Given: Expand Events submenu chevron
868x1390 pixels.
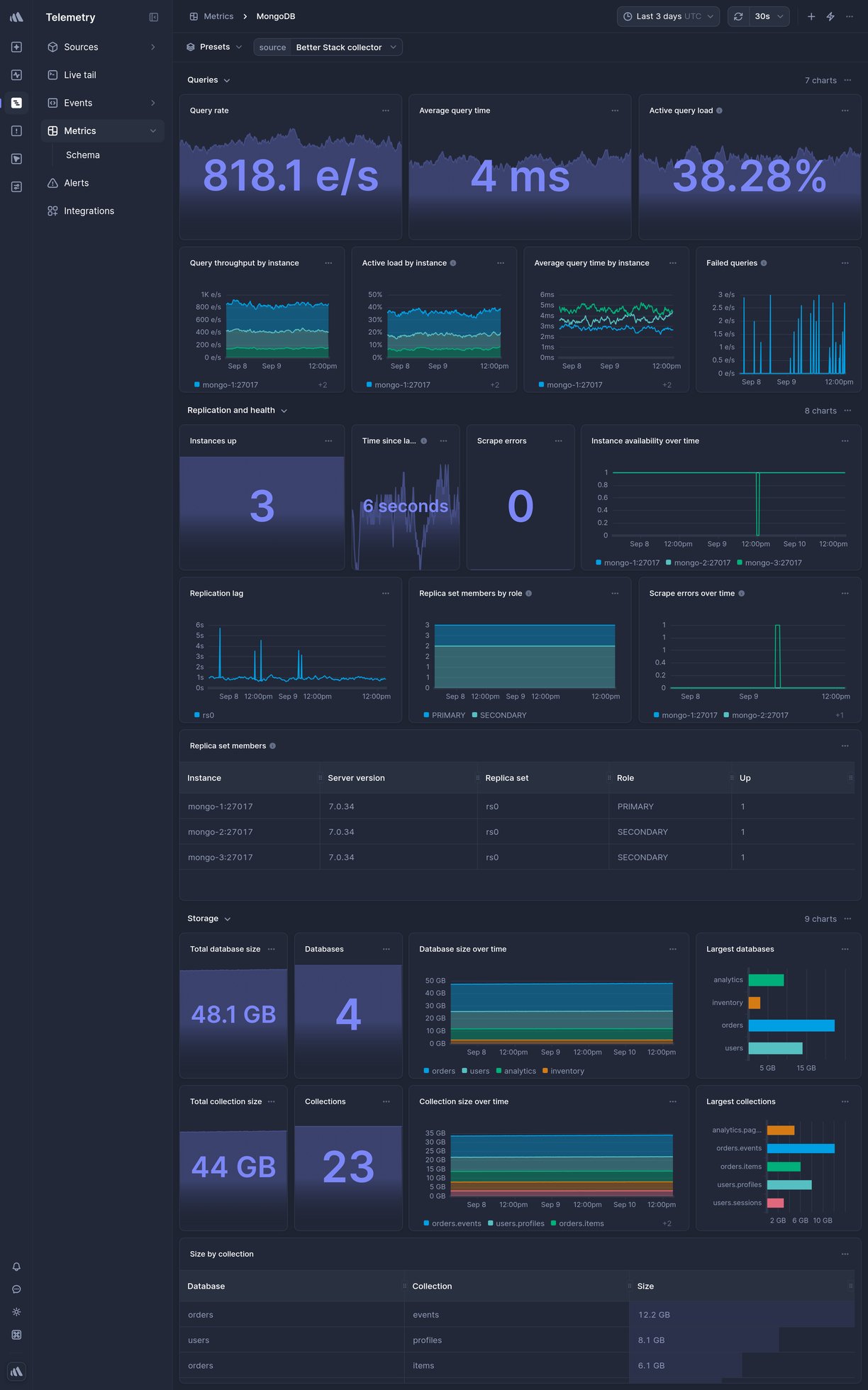Looking at the screenshot, I should point(153,103).
